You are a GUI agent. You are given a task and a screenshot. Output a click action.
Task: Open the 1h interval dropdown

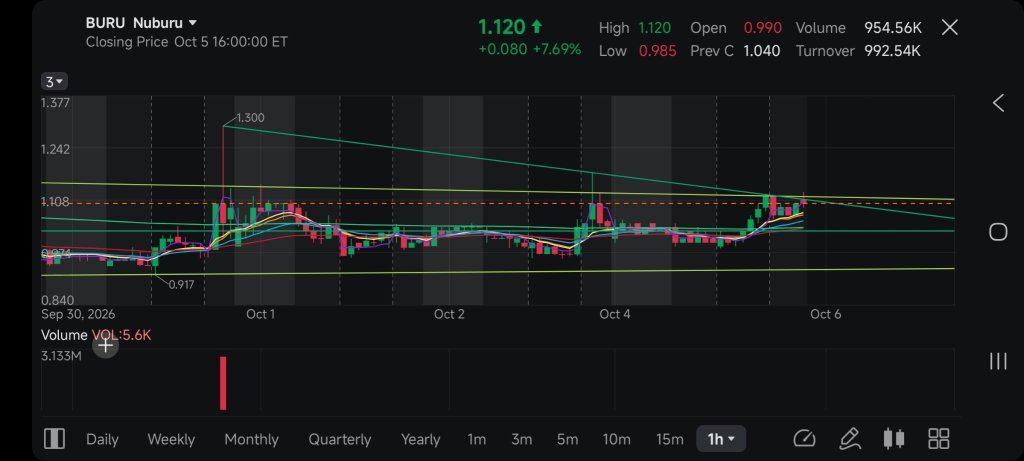[721, 439]
